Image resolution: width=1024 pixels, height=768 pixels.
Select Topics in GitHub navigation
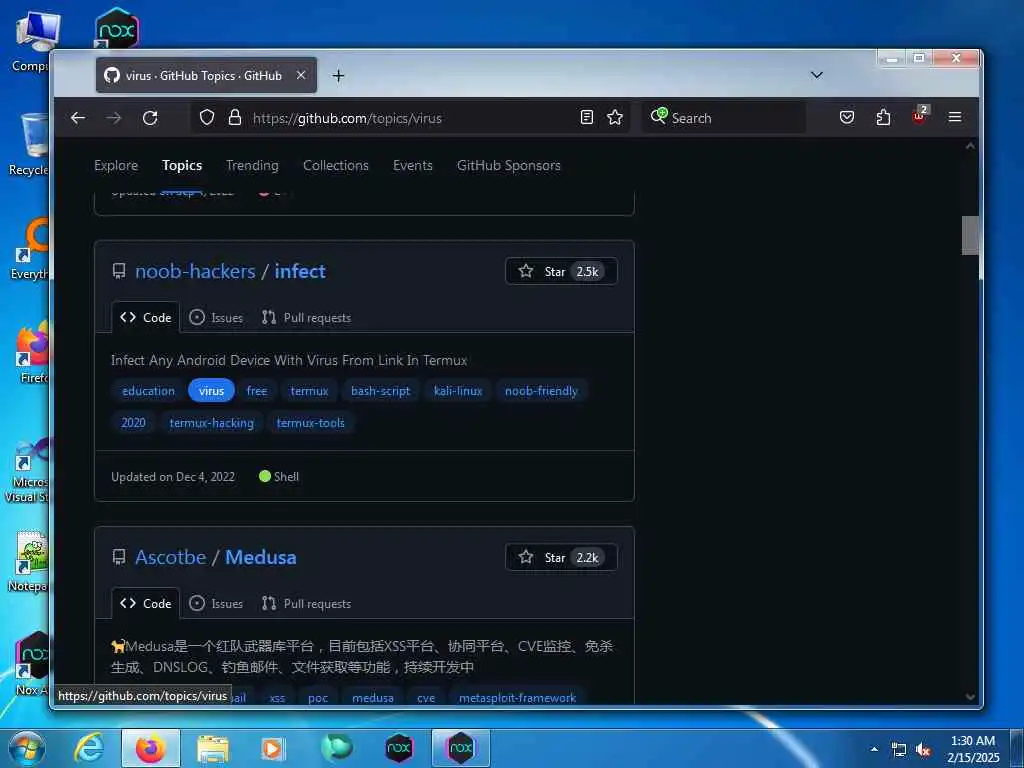pyautogui.click(x=182, y=166)
